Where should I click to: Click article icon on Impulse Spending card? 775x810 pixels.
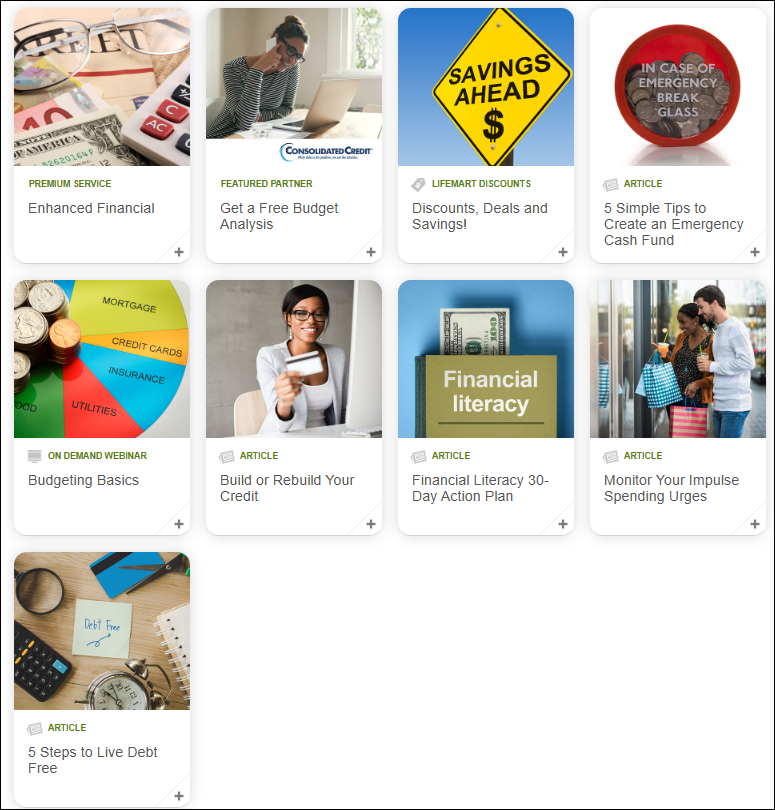click(610, 456)
